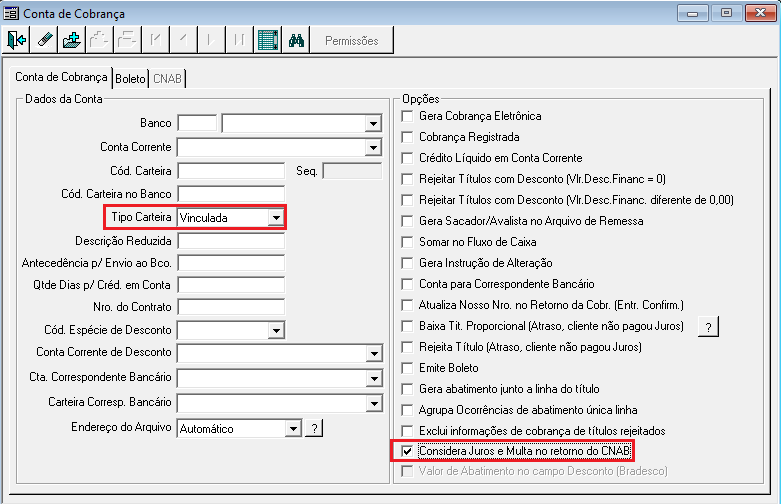
Task: Check Rejeitar Títulos com Desconto diferente de 0,00
Action: point(407,200)
